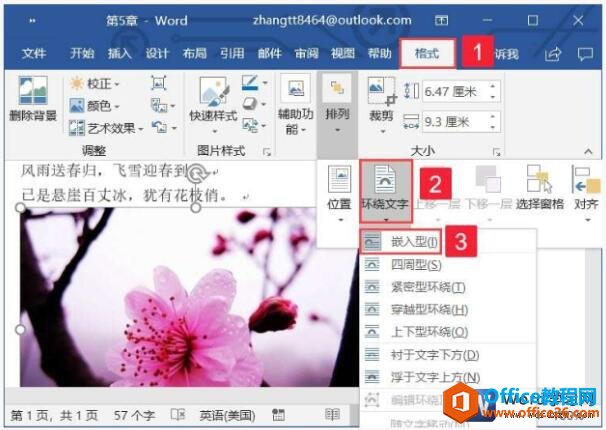
Task: Open the 艺术效果 artistic effects dropdown
Action: tap(106, 128)
